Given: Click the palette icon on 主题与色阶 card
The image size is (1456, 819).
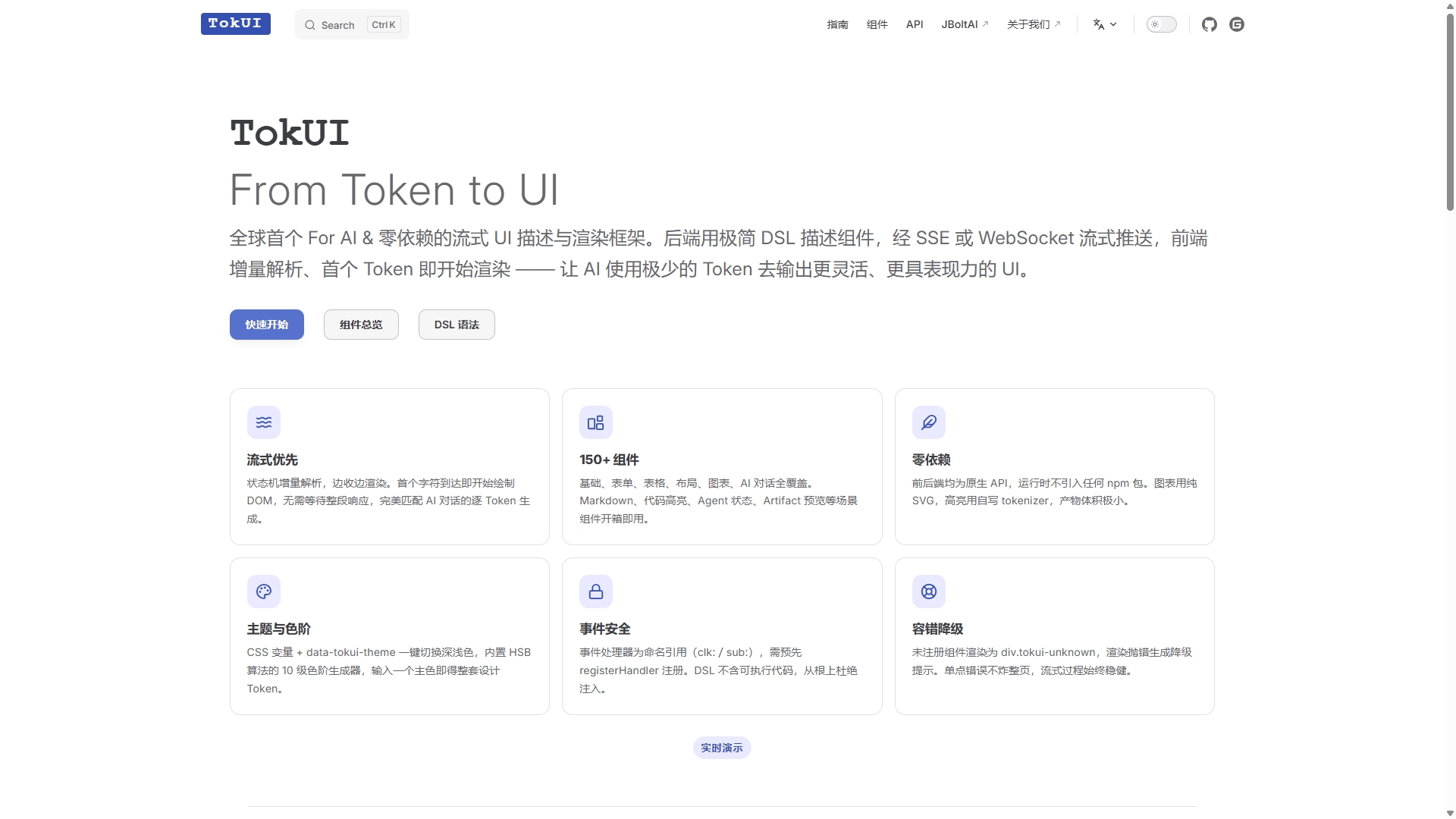Looking at the screenshot, I should coord(264,591).
